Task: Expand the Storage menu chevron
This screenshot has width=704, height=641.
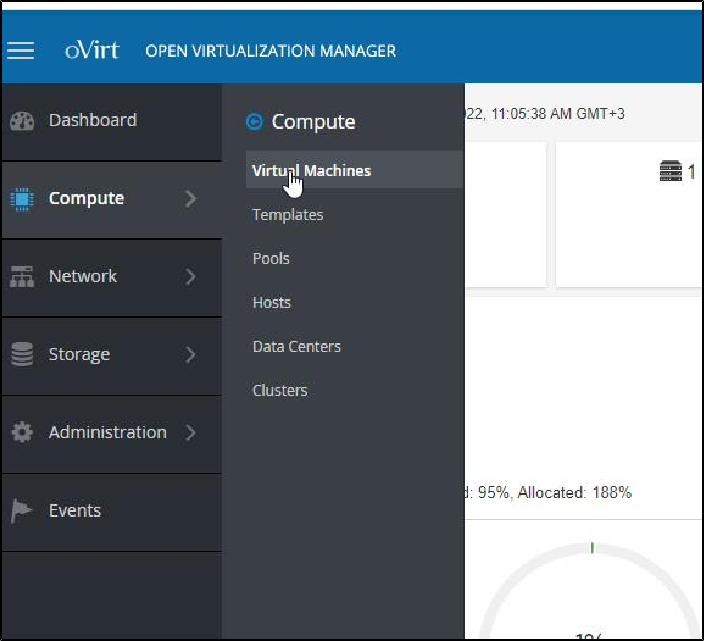Action: tap(191, 355)
